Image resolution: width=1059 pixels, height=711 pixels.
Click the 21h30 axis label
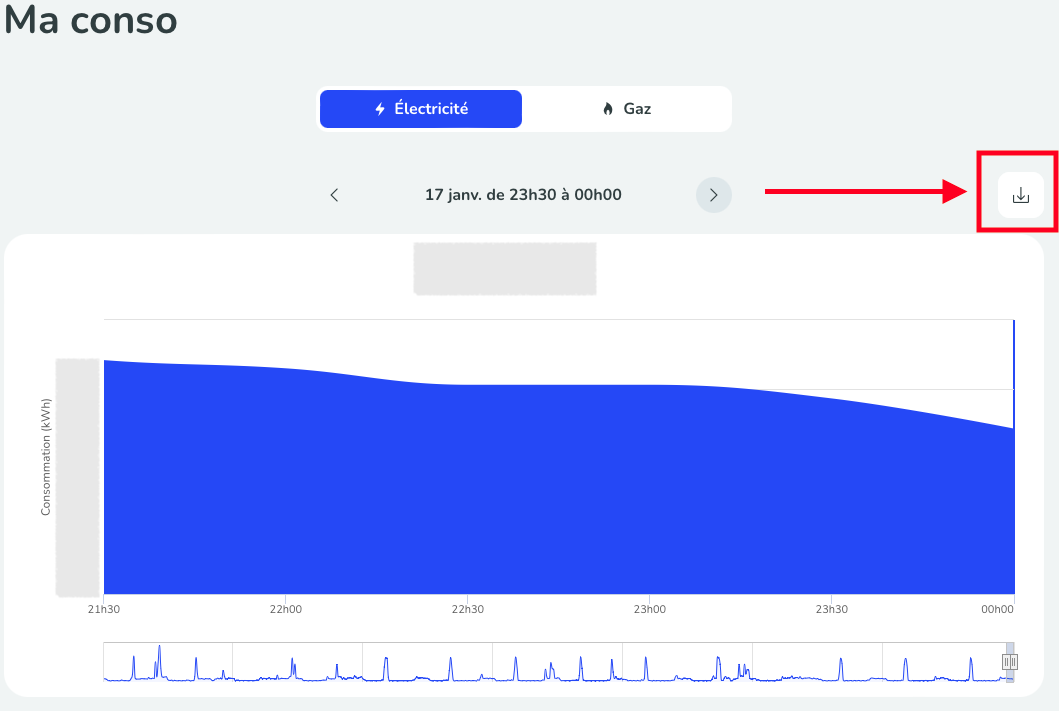(103, 608)
